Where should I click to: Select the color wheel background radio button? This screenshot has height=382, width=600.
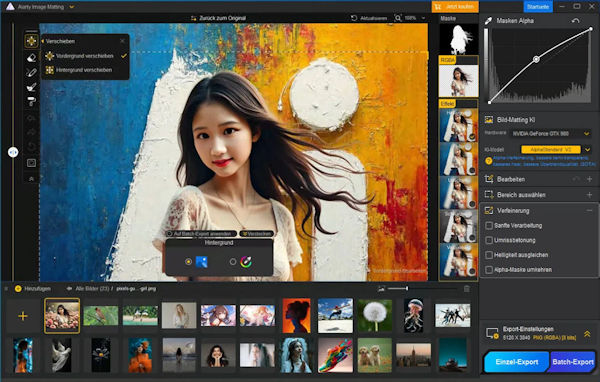[x=233, y=262]
